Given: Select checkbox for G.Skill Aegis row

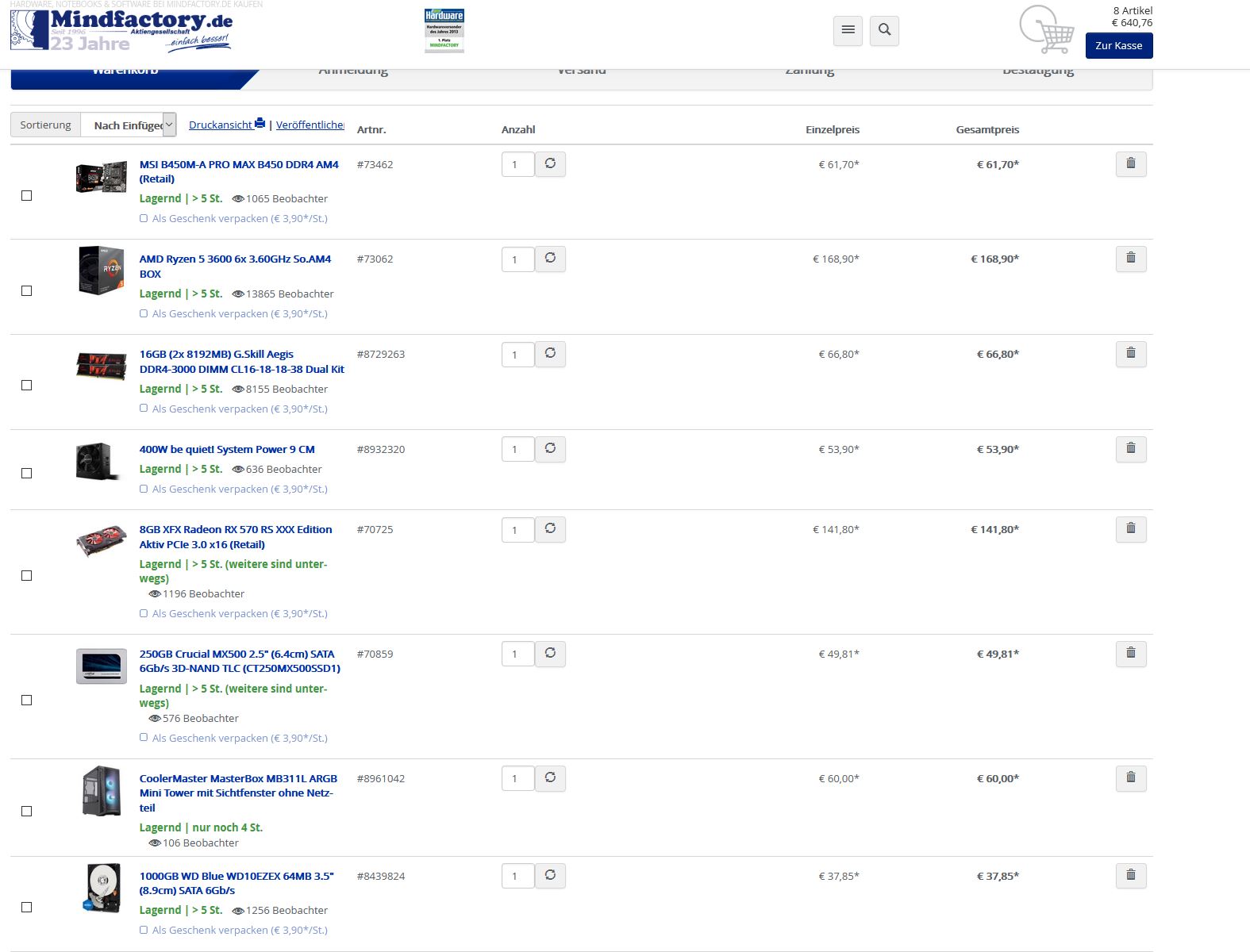Looking at the screenshot, I should (x=27, y=385).
